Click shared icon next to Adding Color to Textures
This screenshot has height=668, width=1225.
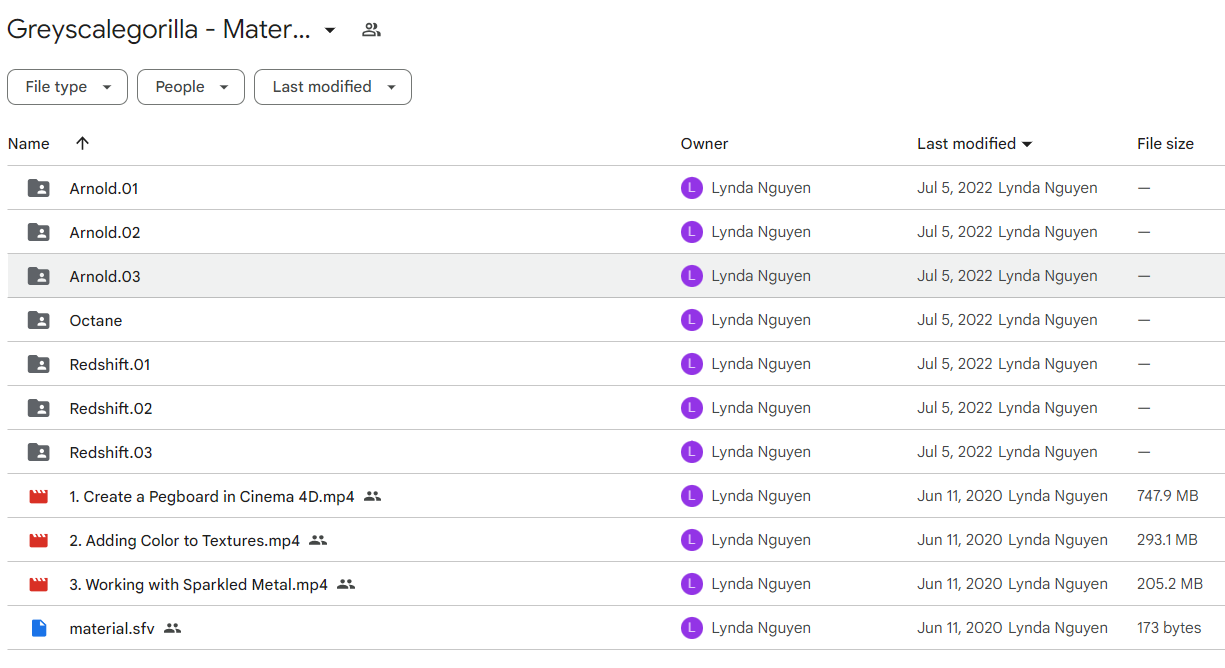coord(318,540)
